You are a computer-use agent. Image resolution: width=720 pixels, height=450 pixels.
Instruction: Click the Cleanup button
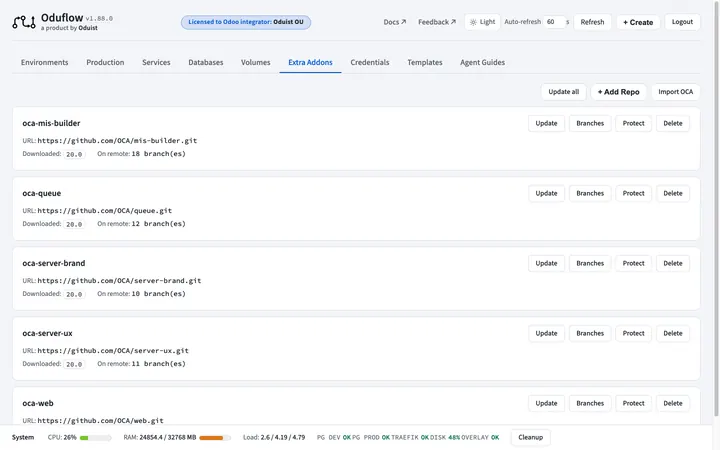click(530, 437)
